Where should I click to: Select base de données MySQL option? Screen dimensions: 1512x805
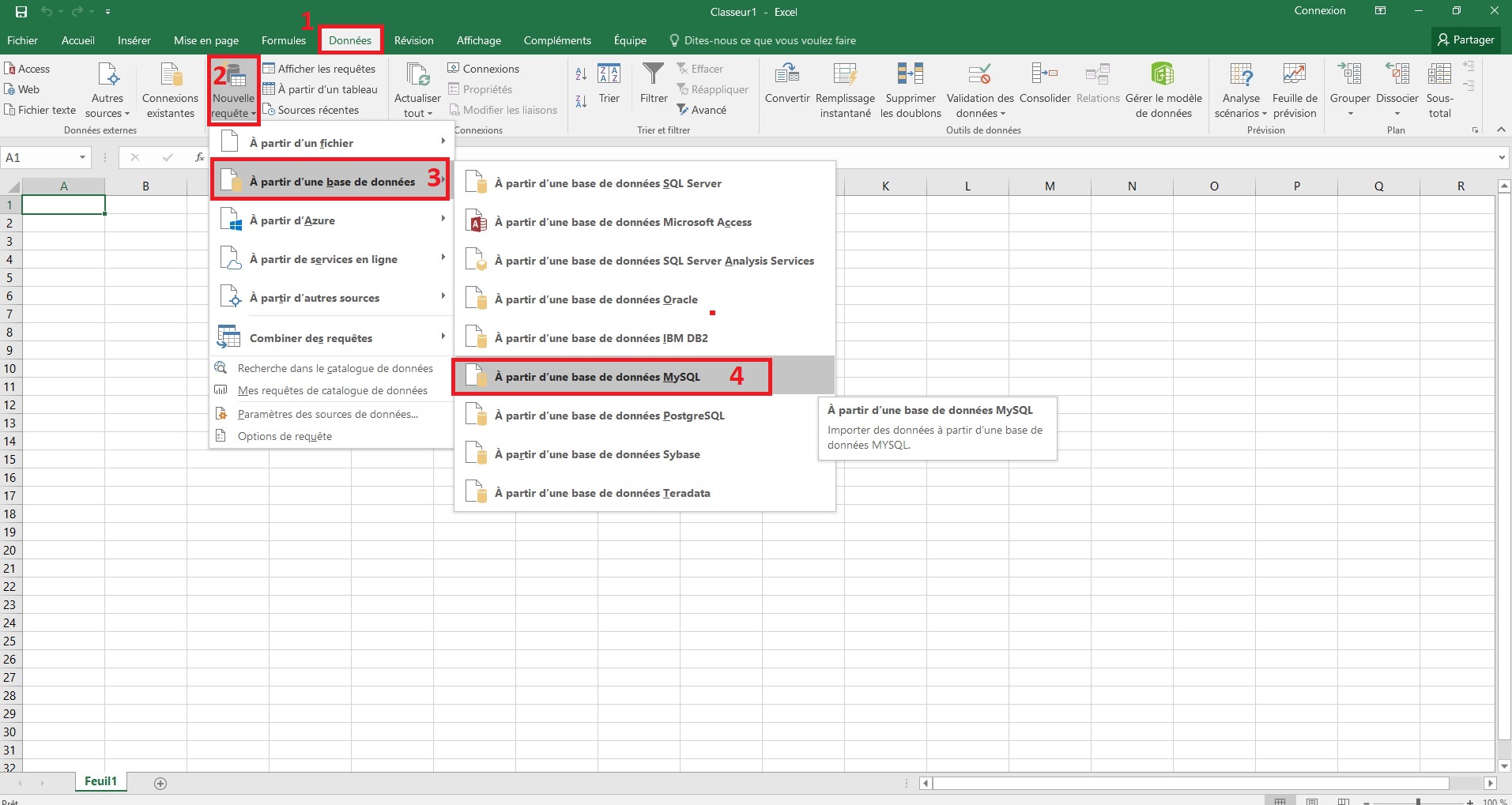pos(644,377)
